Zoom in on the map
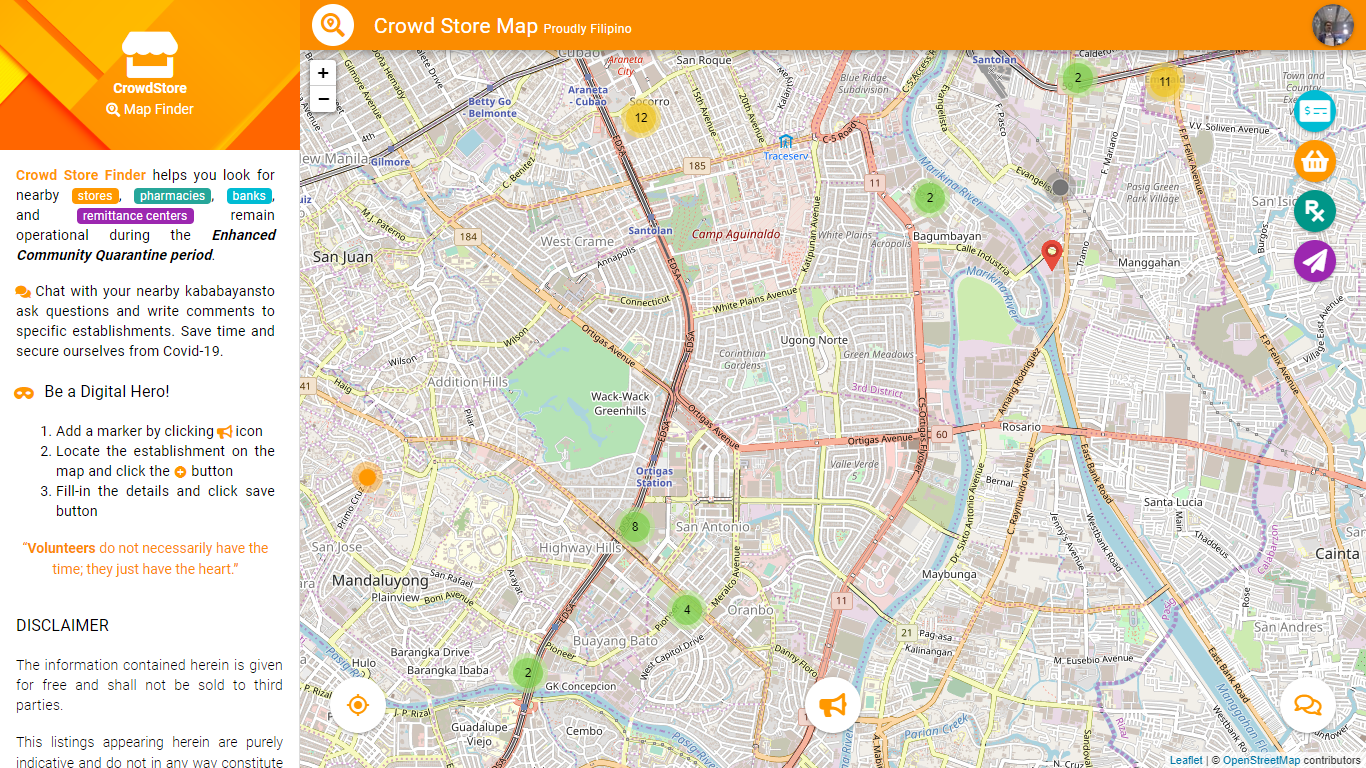Image resolution: width=1366 pixels, height=768 pixels. 323,73
